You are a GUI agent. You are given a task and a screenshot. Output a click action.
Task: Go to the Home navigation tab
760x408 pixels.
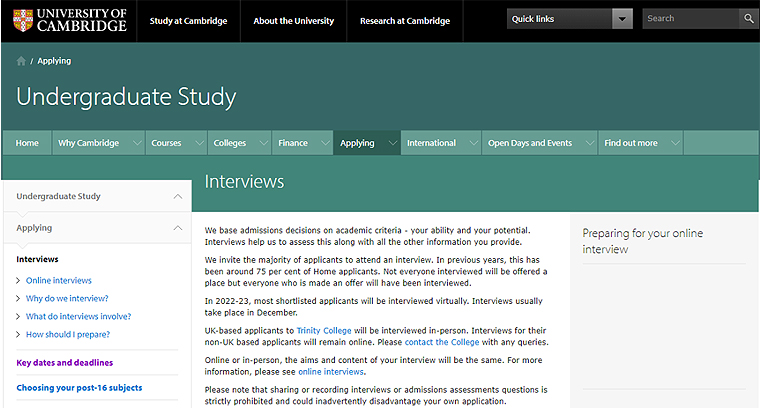[x=27, y=143]
